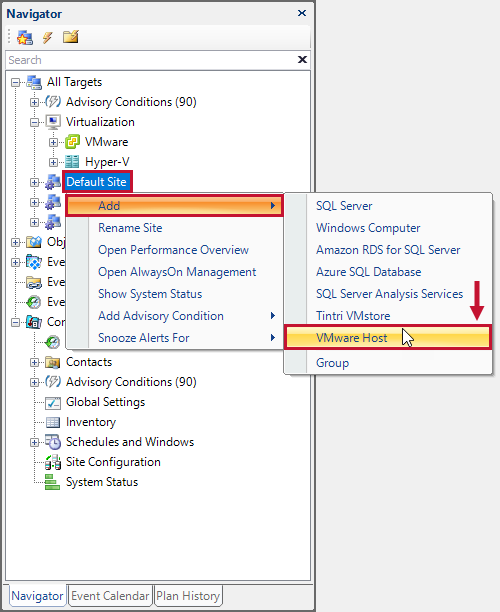The image size is (500, 612).
Task: Open Snooze Alerts For submenu
Action: point(174,338)
